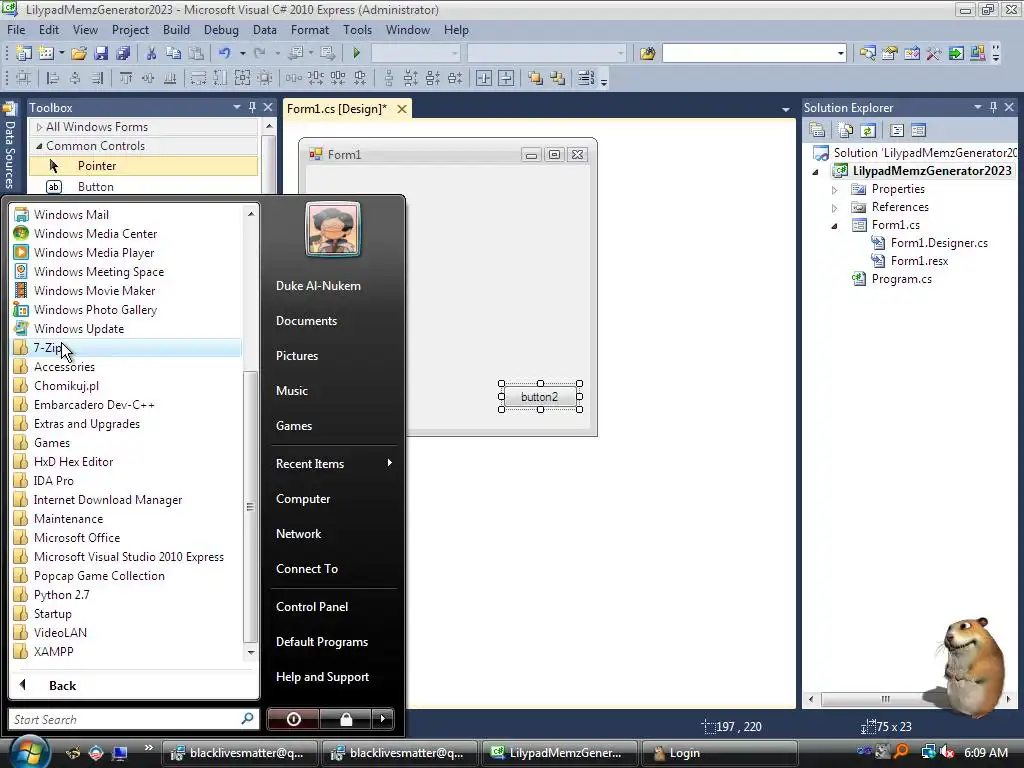Click the Bring to Front icon
The height and width of the screenshot is (768, 1024).
point(535,78)
